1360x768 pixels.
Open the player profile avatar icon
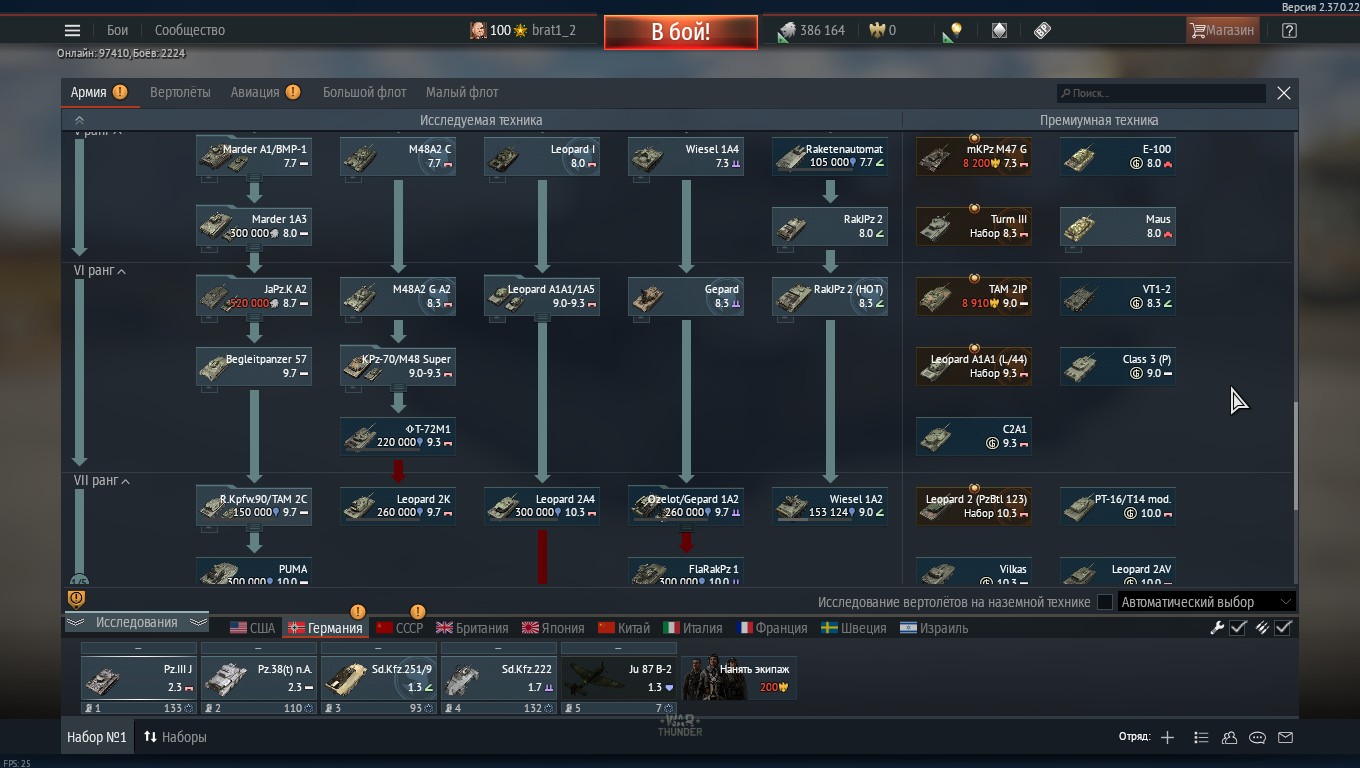tap(478, 30)
